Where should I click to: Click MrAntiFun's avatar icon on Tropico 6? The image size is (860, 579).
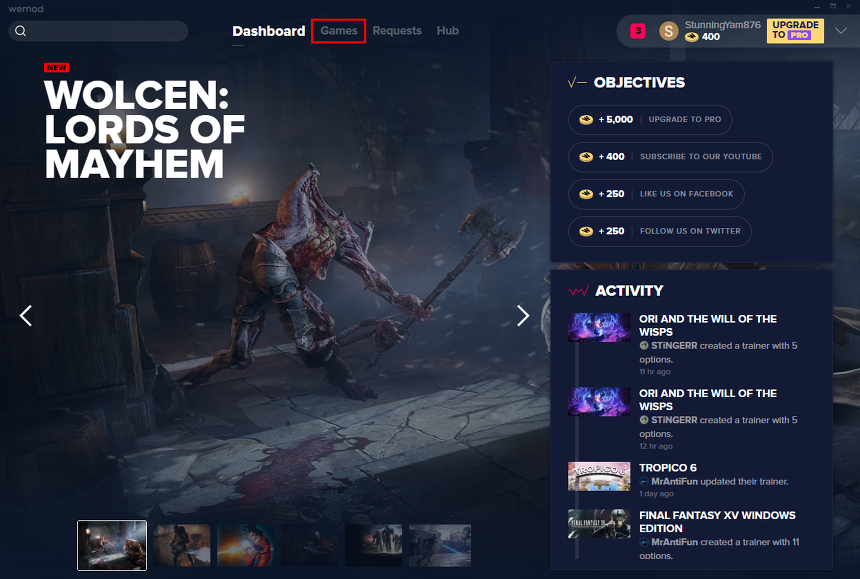pos(644,481)
